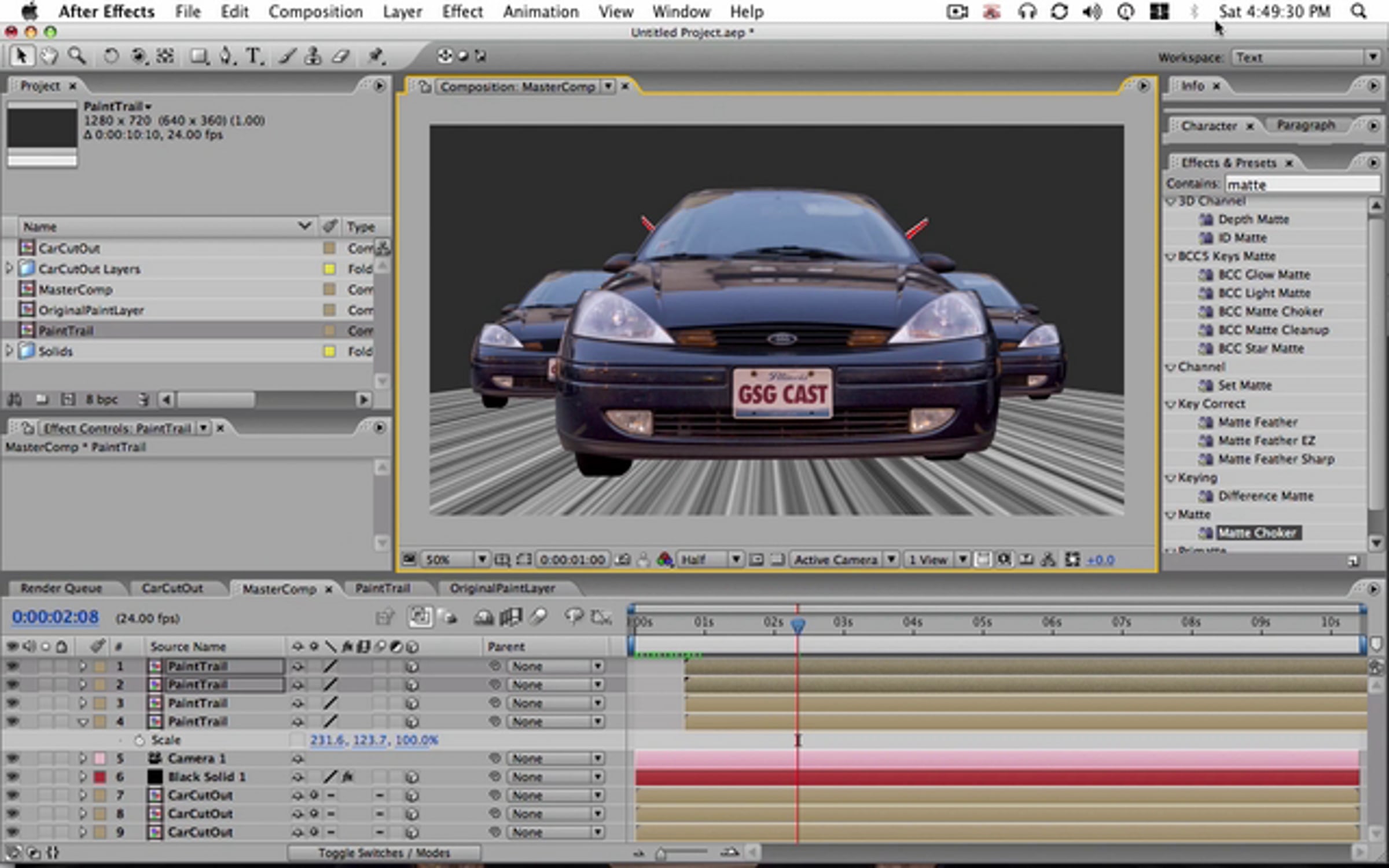Open the Effect menu

point(462,12)
